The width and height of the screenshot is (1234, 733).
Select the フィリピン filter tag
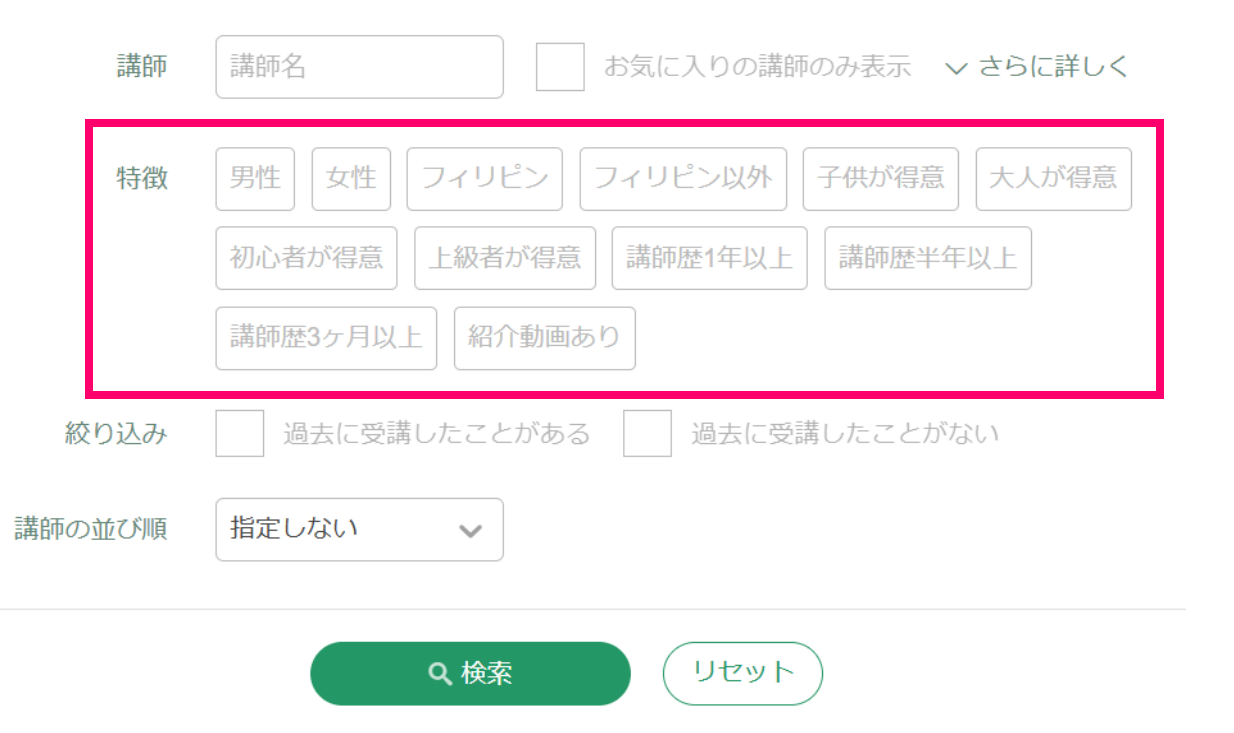click(484, 179)
